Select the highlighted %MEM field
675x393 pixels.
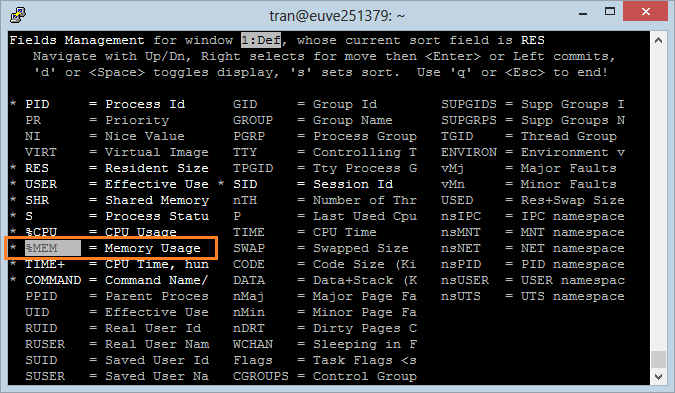click(53, 248)
